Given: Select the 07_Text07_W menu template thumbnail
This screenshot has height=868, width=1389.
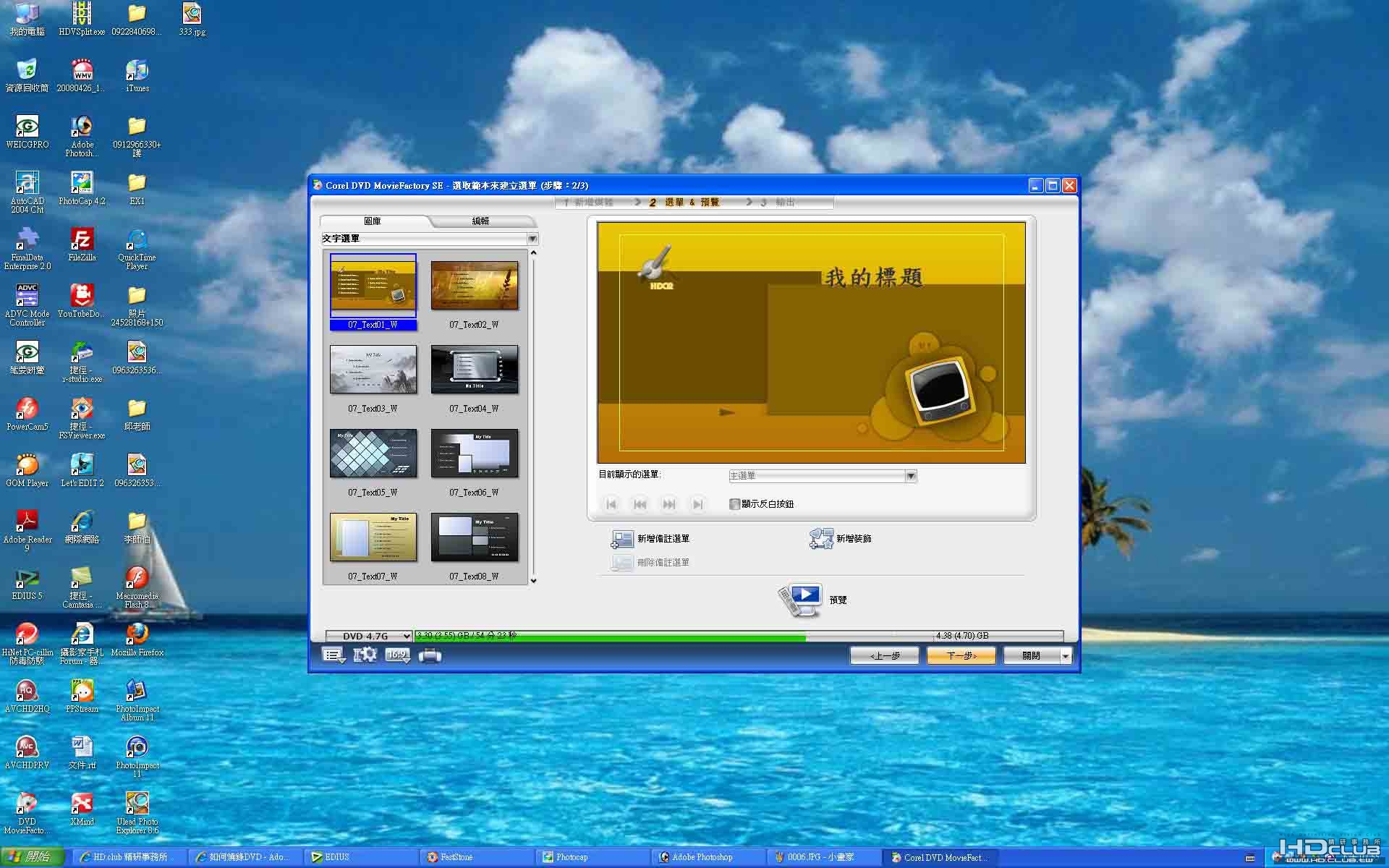Looking at the screenshot, I should click(x=373, y=538).
